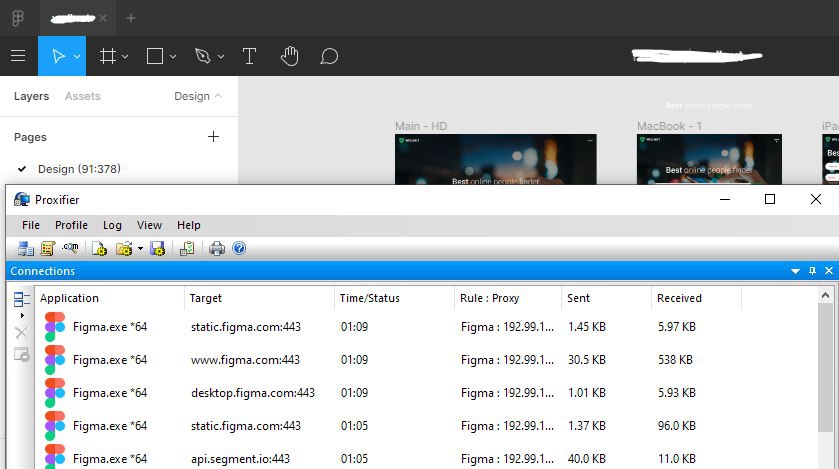Image resolution: width=839 pixels, height=469 pixels.
Task: Click the grayed X icon beside connections
Action: [x=21, y=333]
